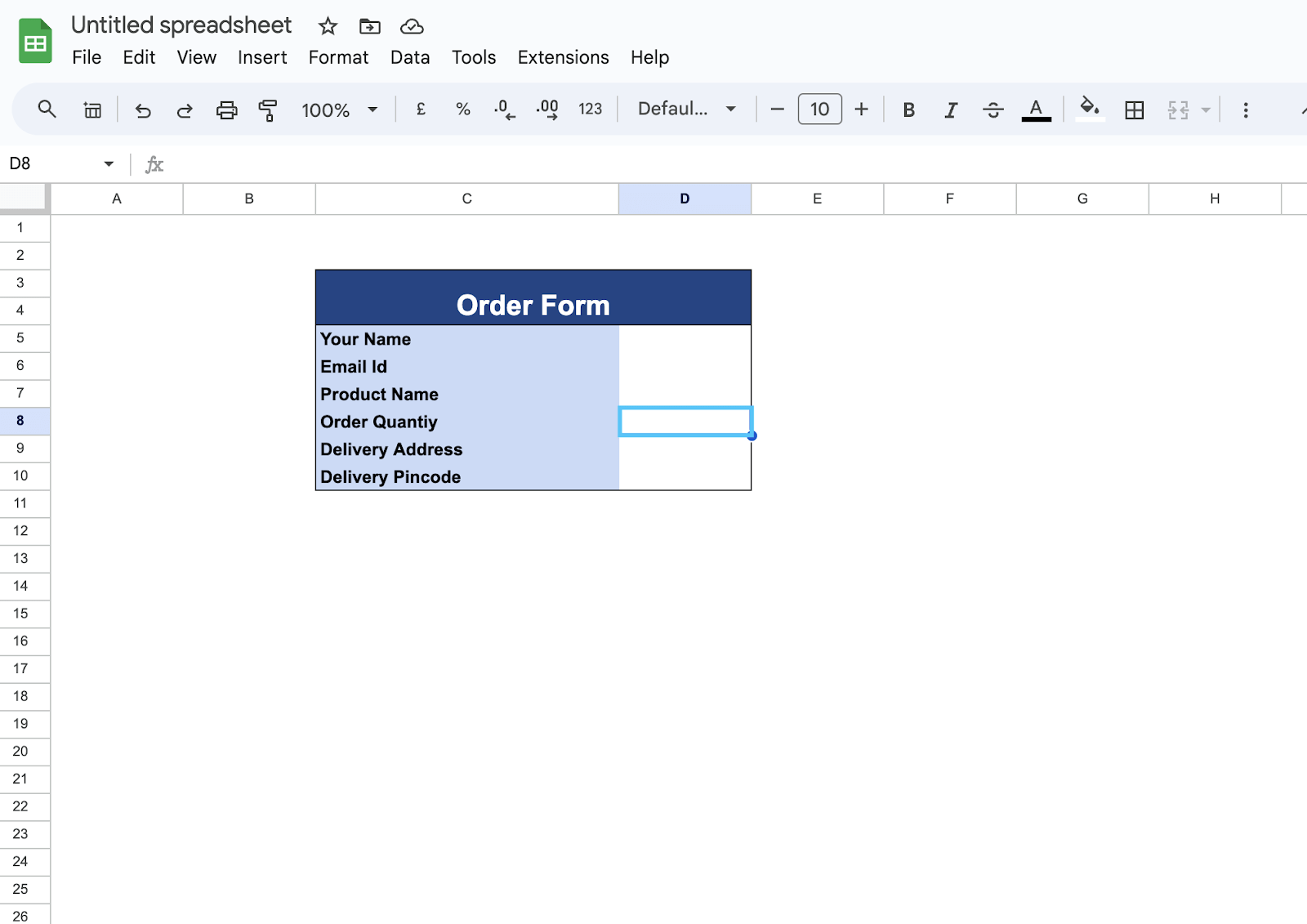Toggle italic formatting

[950, 109]
